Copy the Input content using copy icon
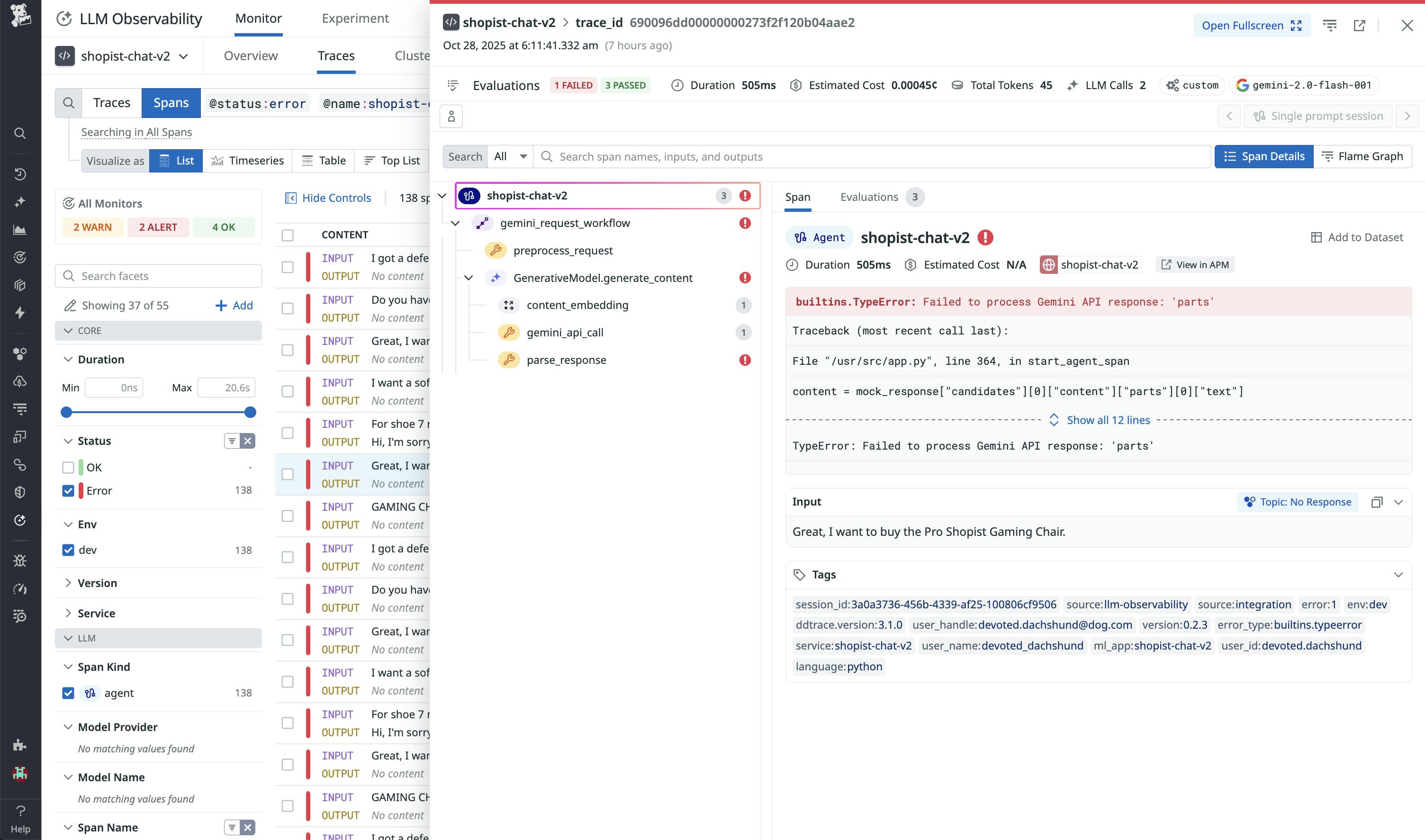The image size is (1425, 840). 1378,502
